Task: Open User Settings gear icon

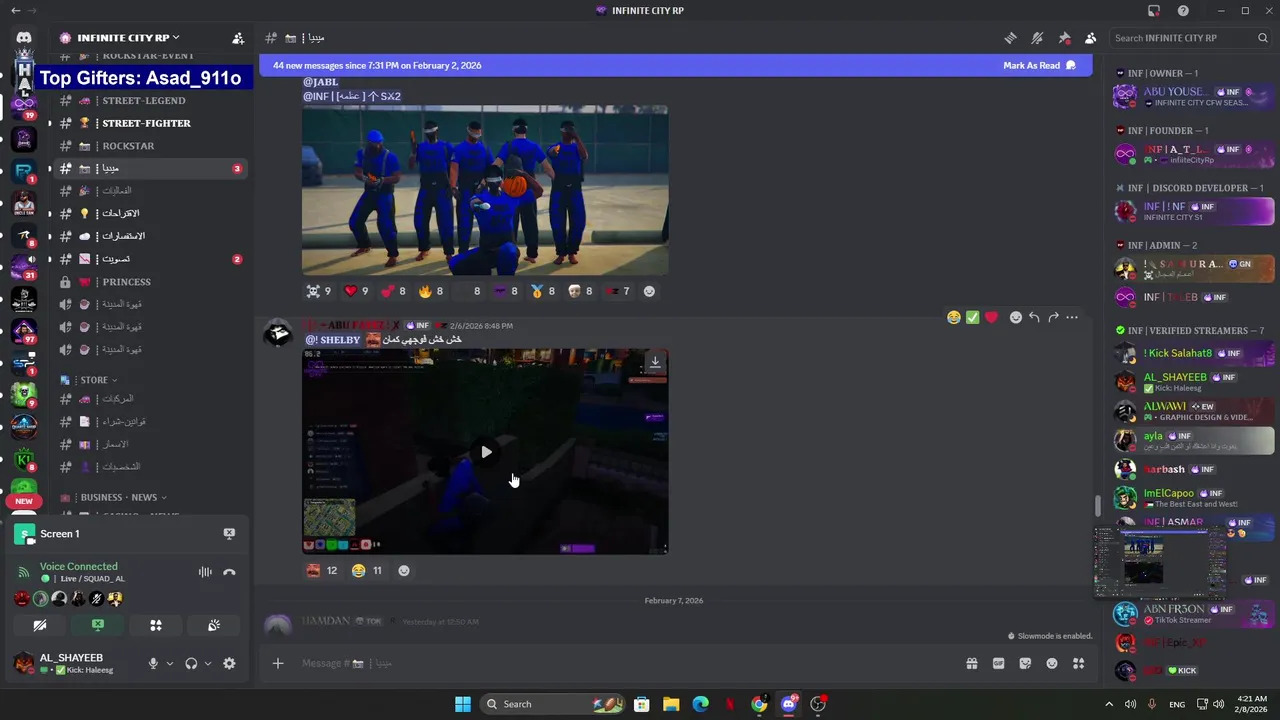Action: (x=229, y=663)
